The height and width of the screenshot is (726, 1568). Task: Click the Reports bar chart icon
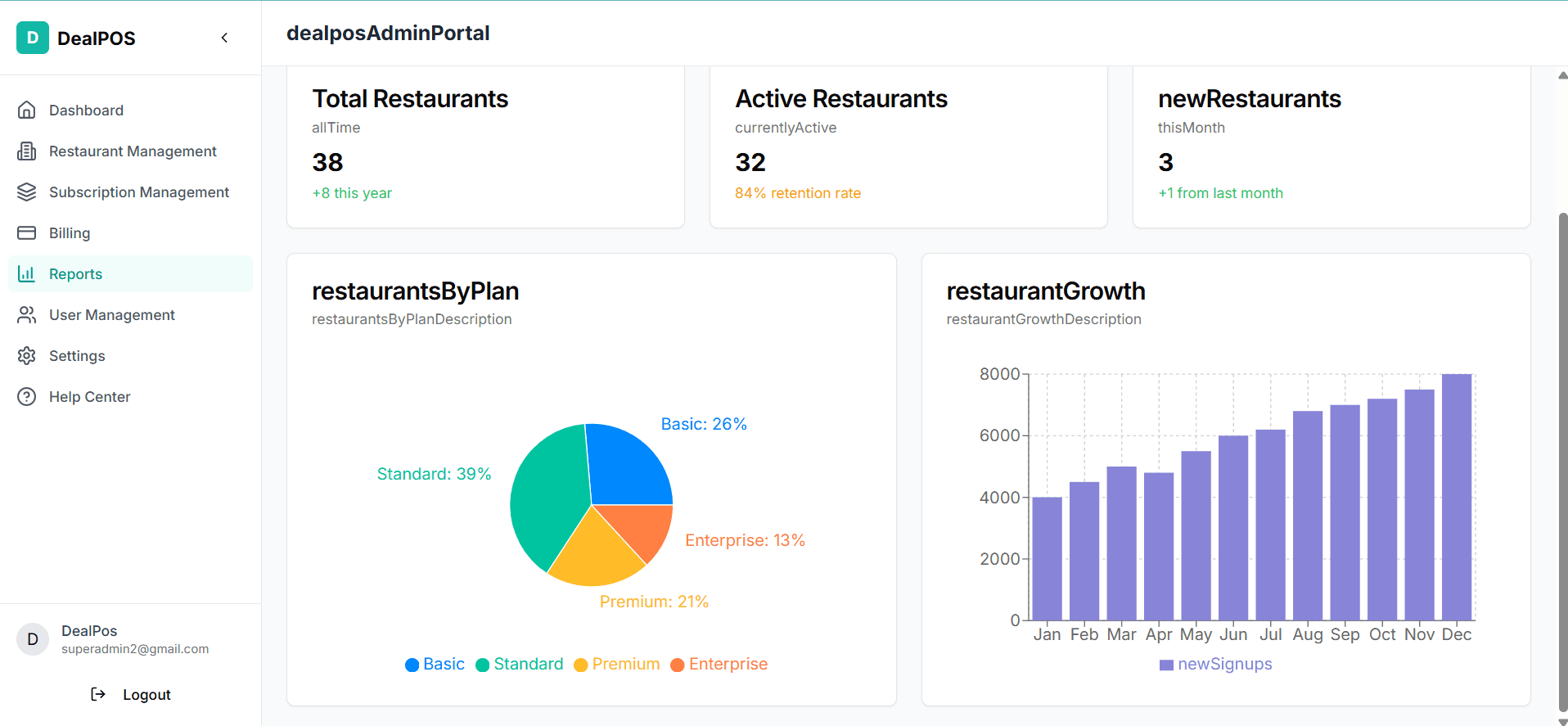(27, 273)
